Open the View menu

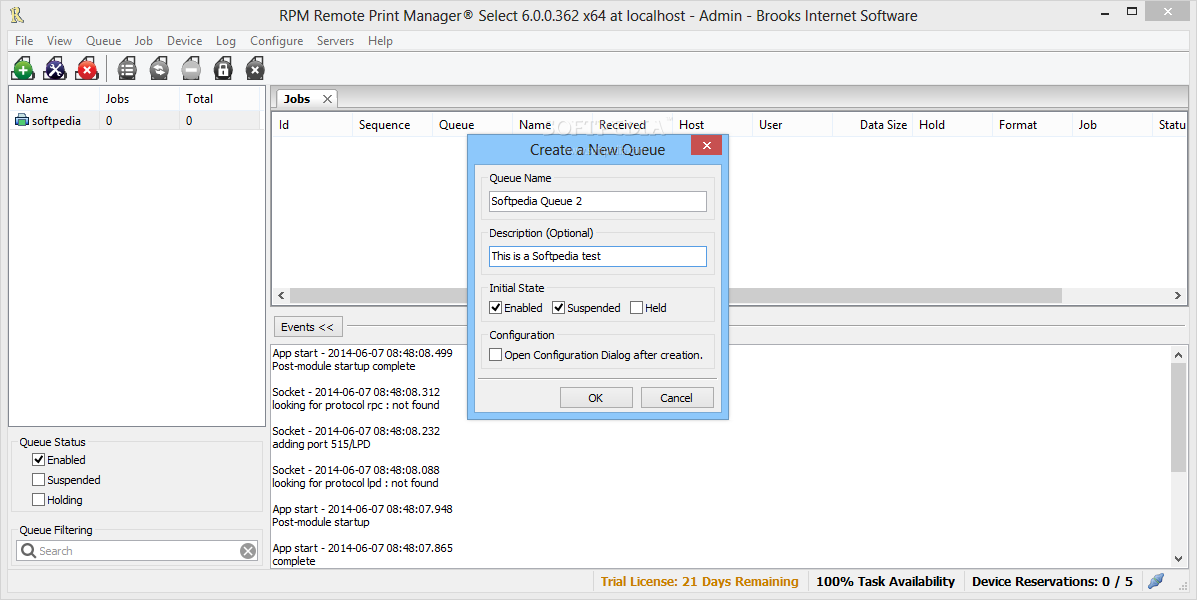point(60,40)
